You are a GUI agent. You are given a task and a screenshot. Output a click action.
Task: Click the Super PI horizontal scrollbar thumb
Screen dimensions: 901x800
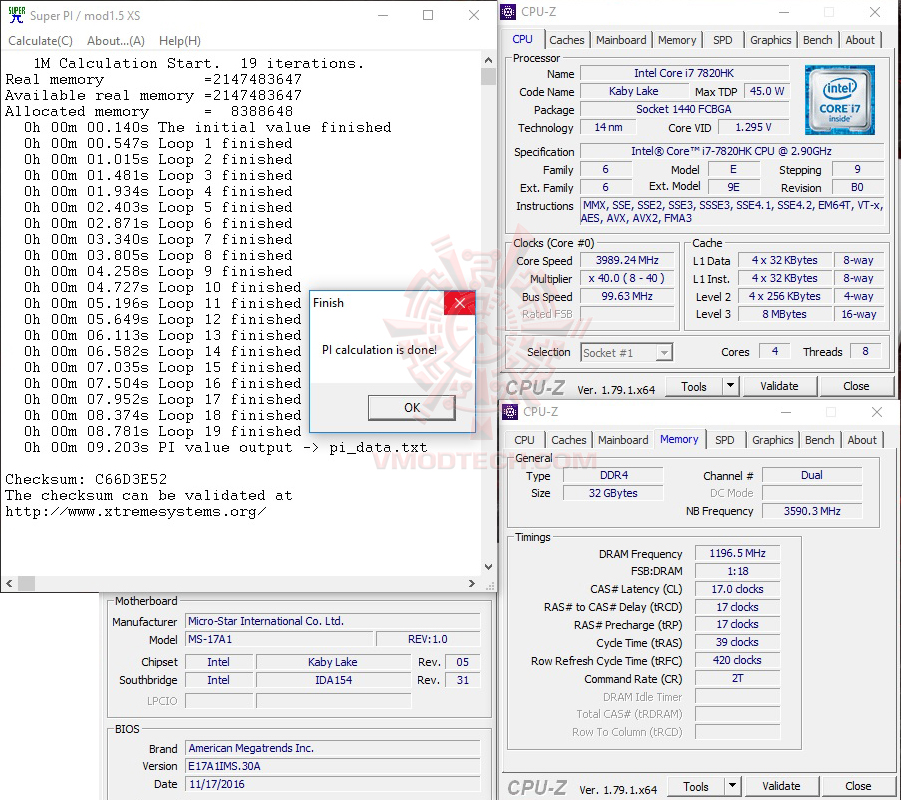click(26, 583)
